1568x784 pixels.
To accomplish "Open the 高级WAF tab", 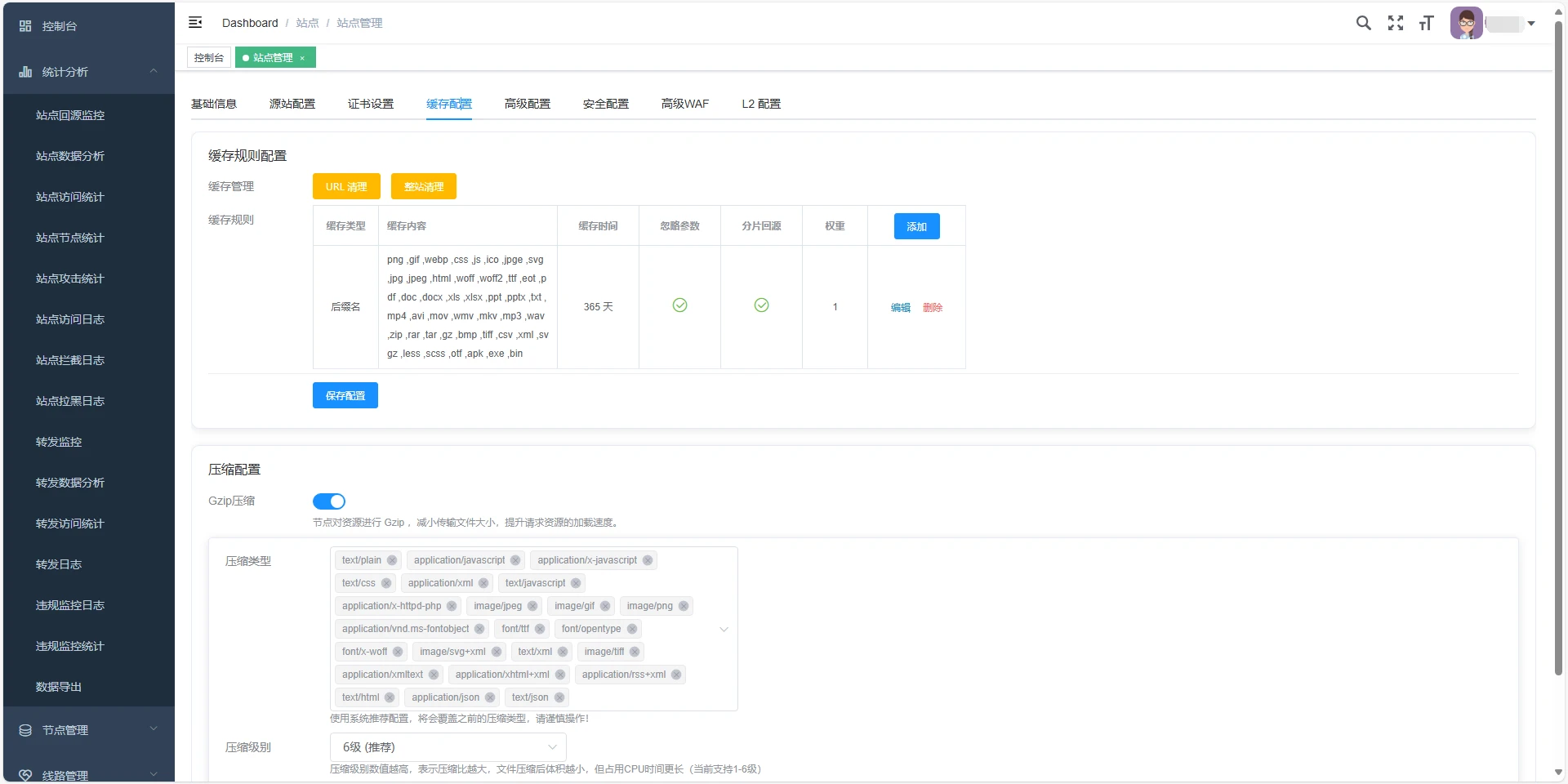I will coord(684,104).
